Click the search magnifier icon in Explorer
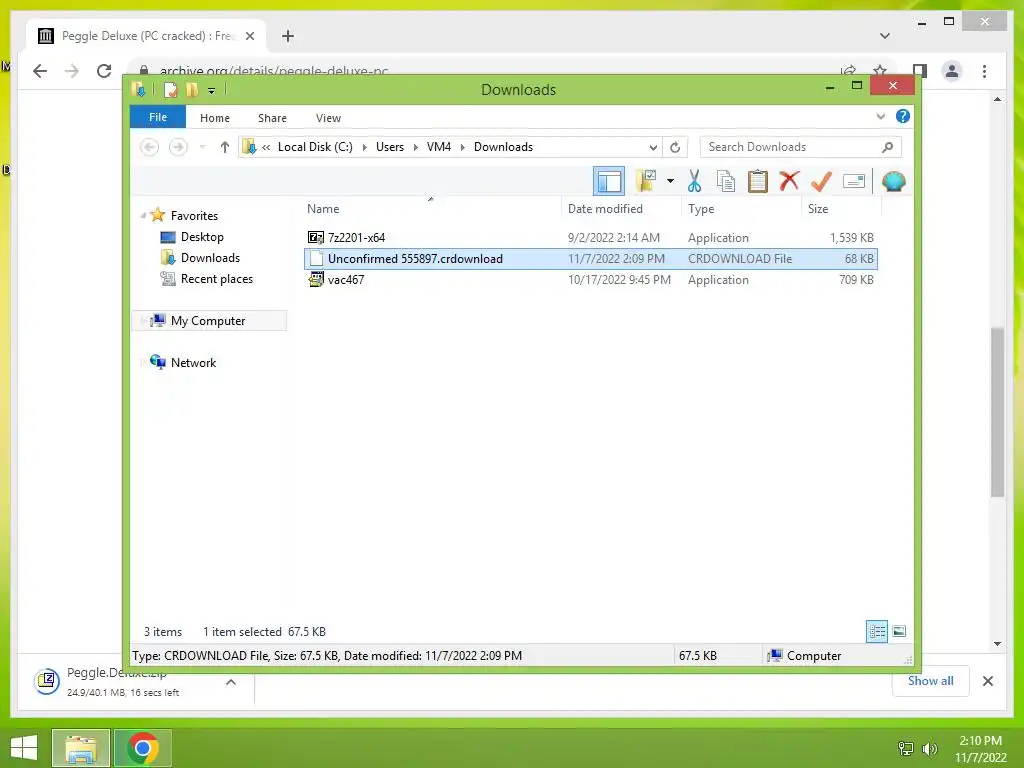 (887, 147)
